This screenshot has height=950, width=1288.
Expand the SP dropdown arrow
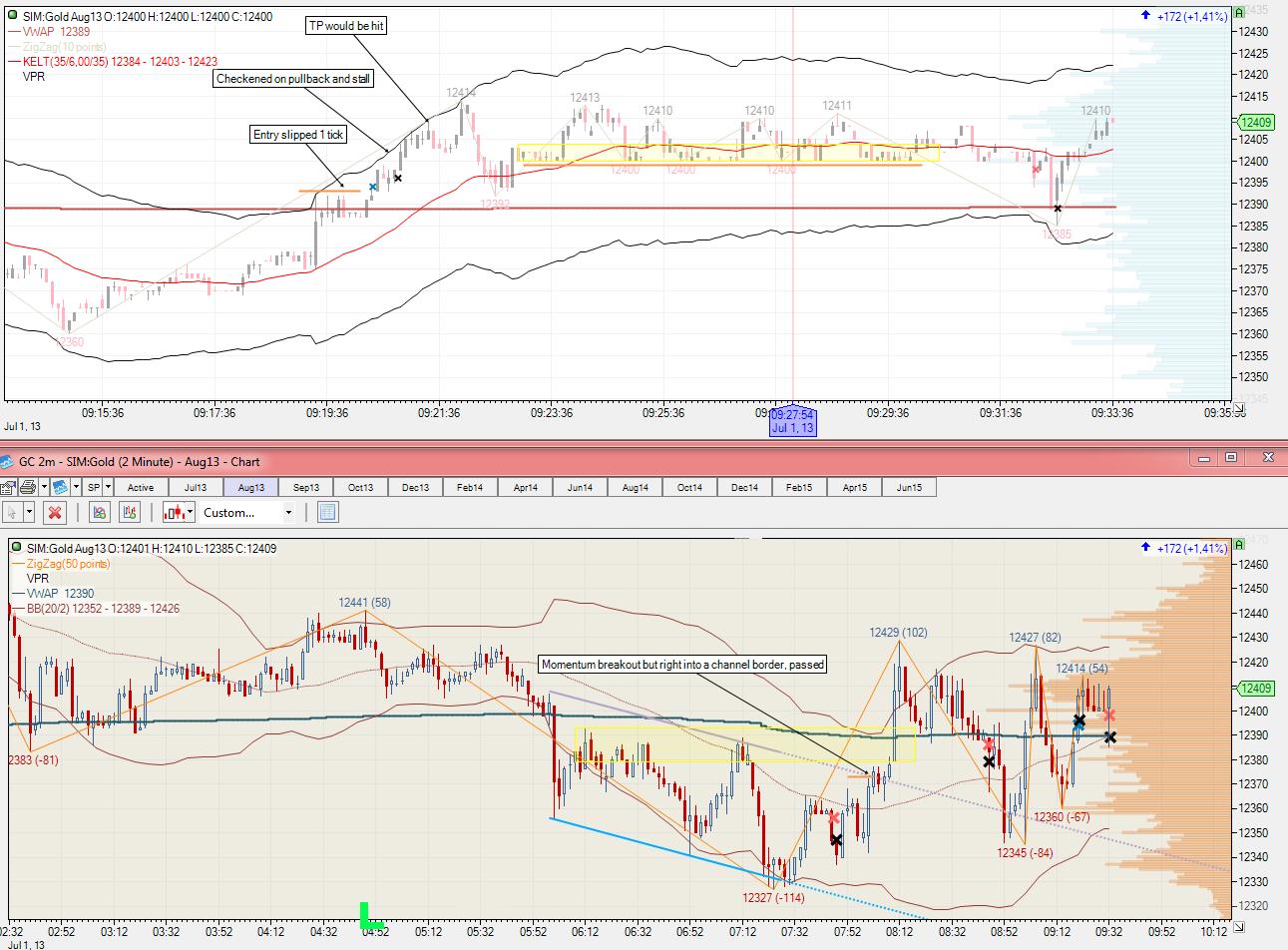(108, 487)
